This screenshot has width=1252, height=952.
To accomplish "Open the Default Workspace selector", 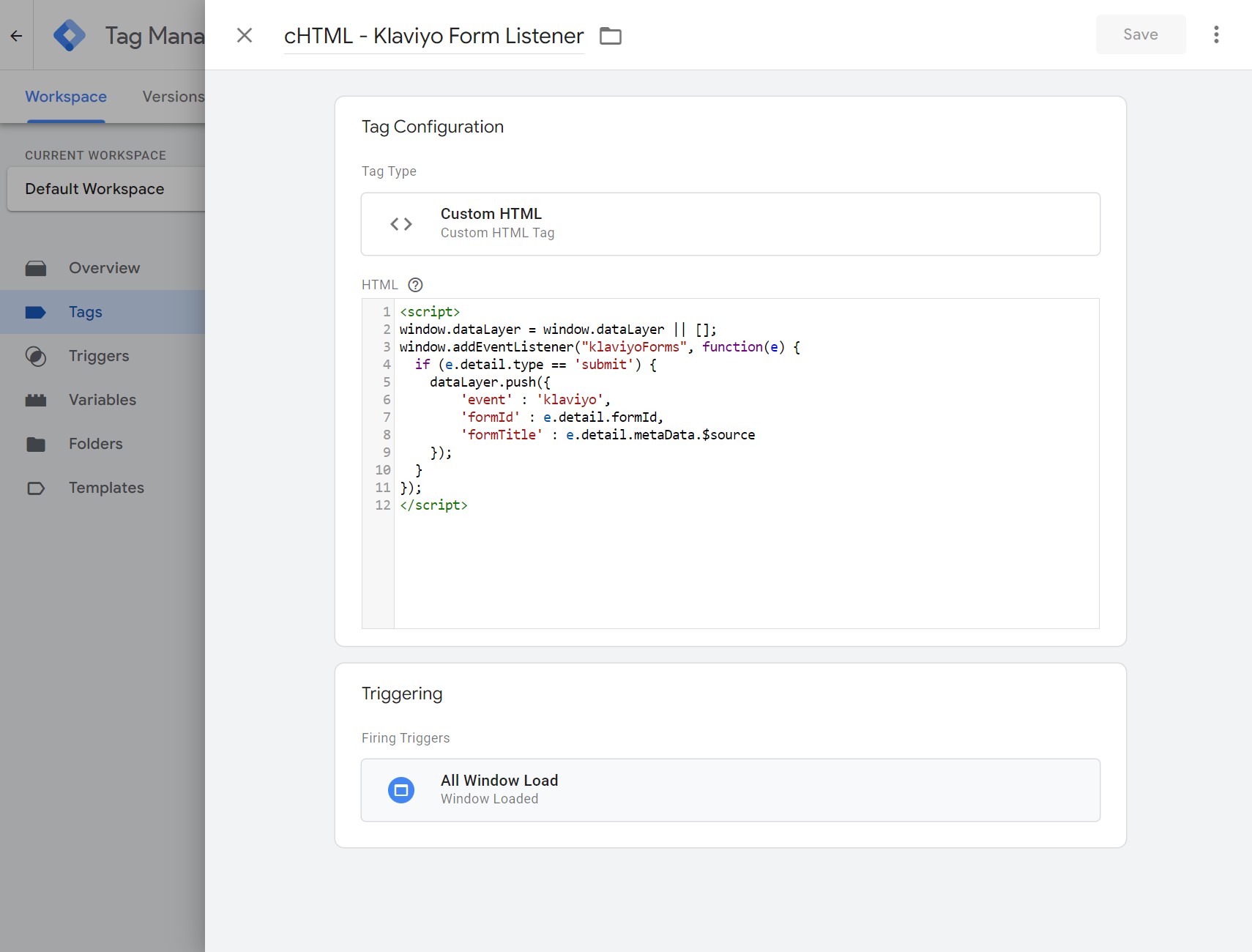I will coord(106,189).
